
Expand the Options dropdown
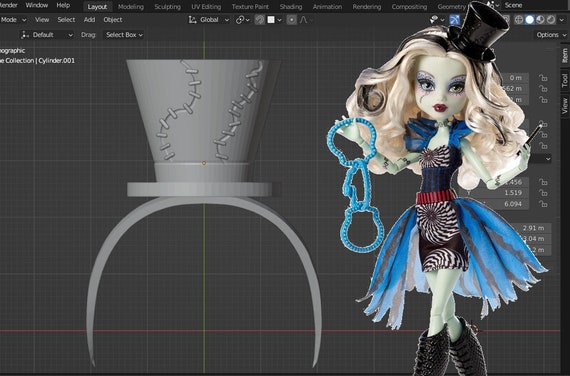point(551,35)
